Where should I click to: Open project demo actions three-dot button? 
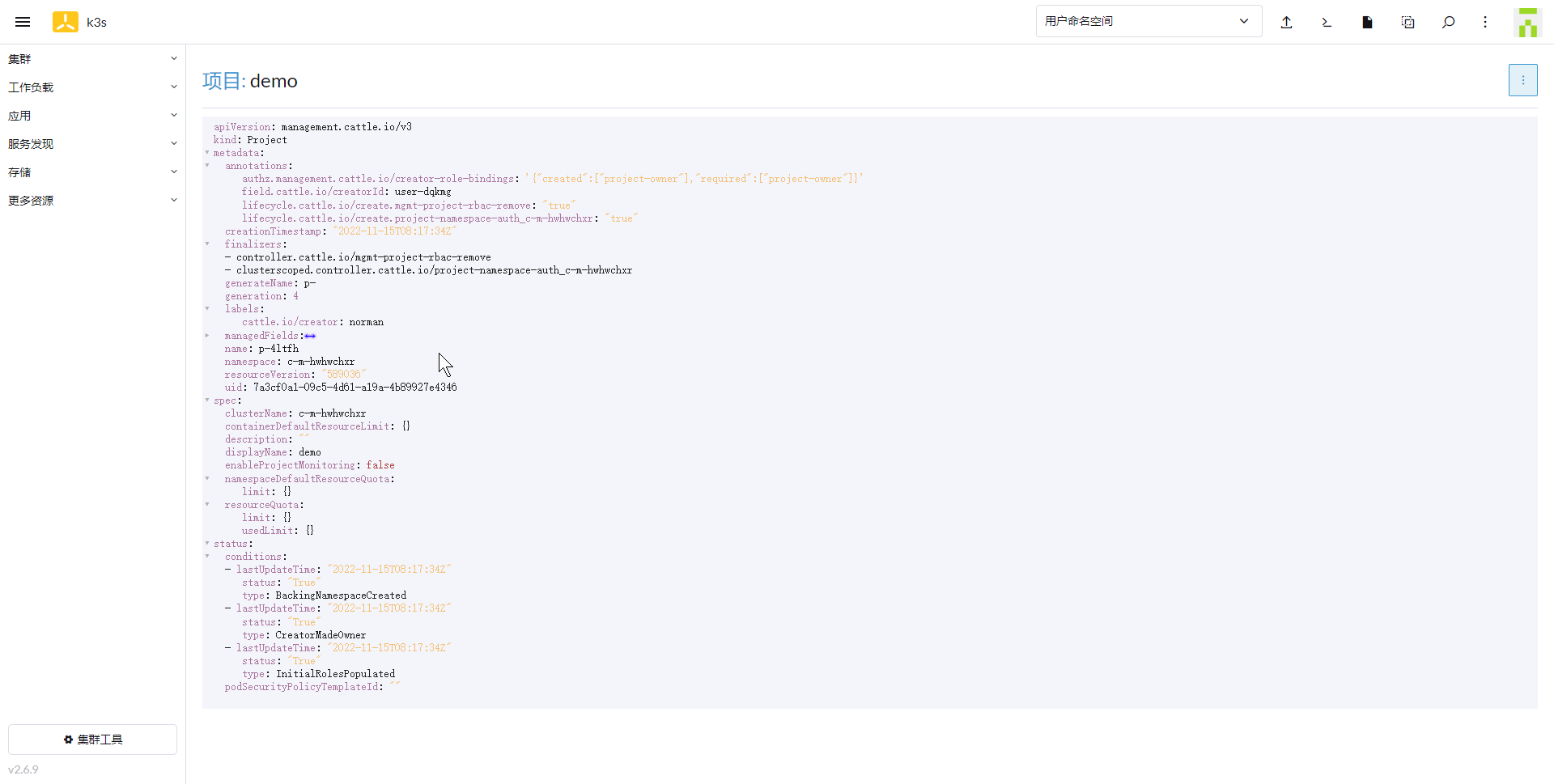(x=1522, y=80)
